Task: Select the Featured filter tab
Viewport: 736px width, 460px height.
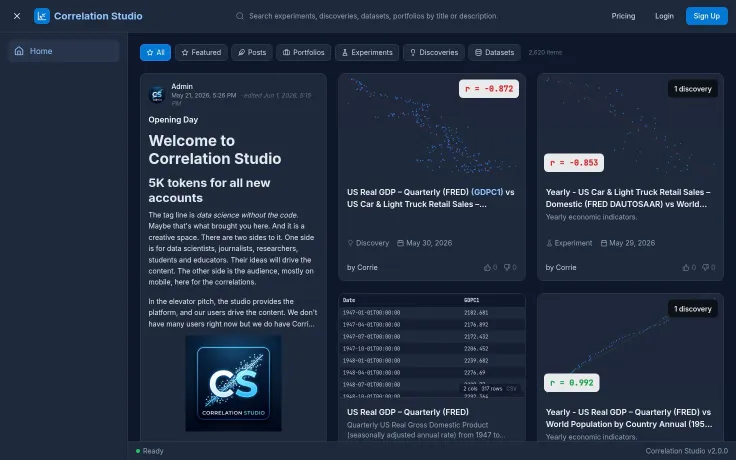Action: (201, 53)
